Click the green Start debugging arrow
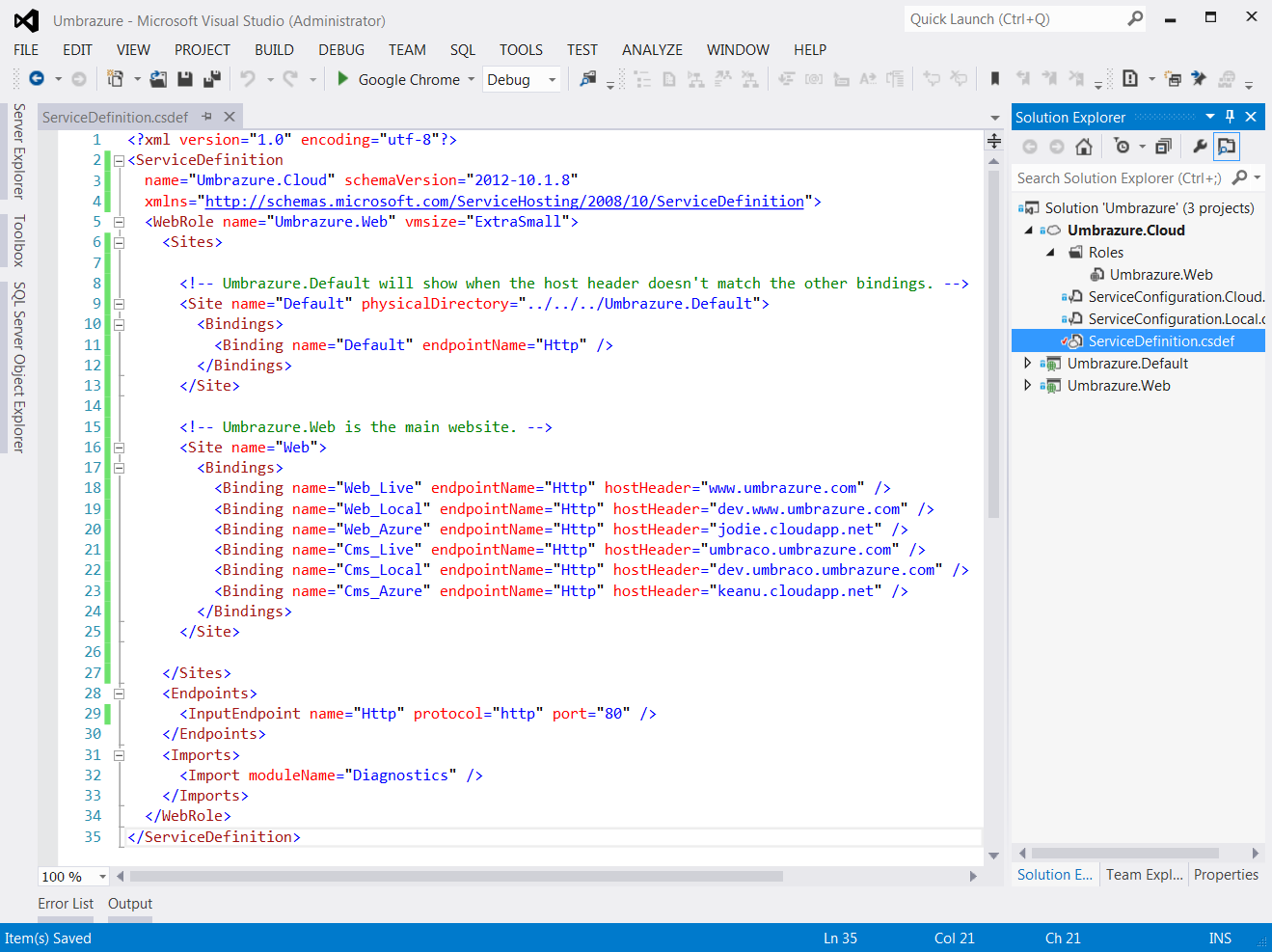This screenshot has width=1272, height=952. [342, 79]
